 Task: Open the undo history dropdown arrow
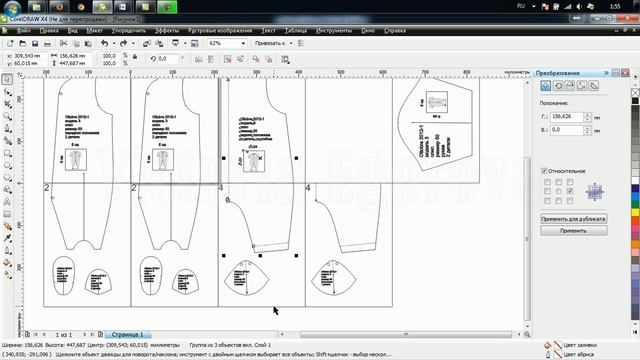tap(114, 43)
